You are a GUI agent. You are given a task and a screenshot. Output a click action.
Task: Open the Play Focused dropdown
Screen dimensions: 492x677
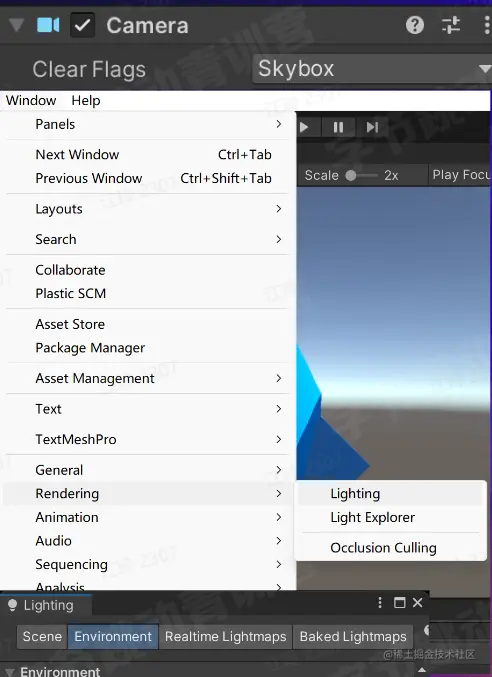(x=460, y=175)
